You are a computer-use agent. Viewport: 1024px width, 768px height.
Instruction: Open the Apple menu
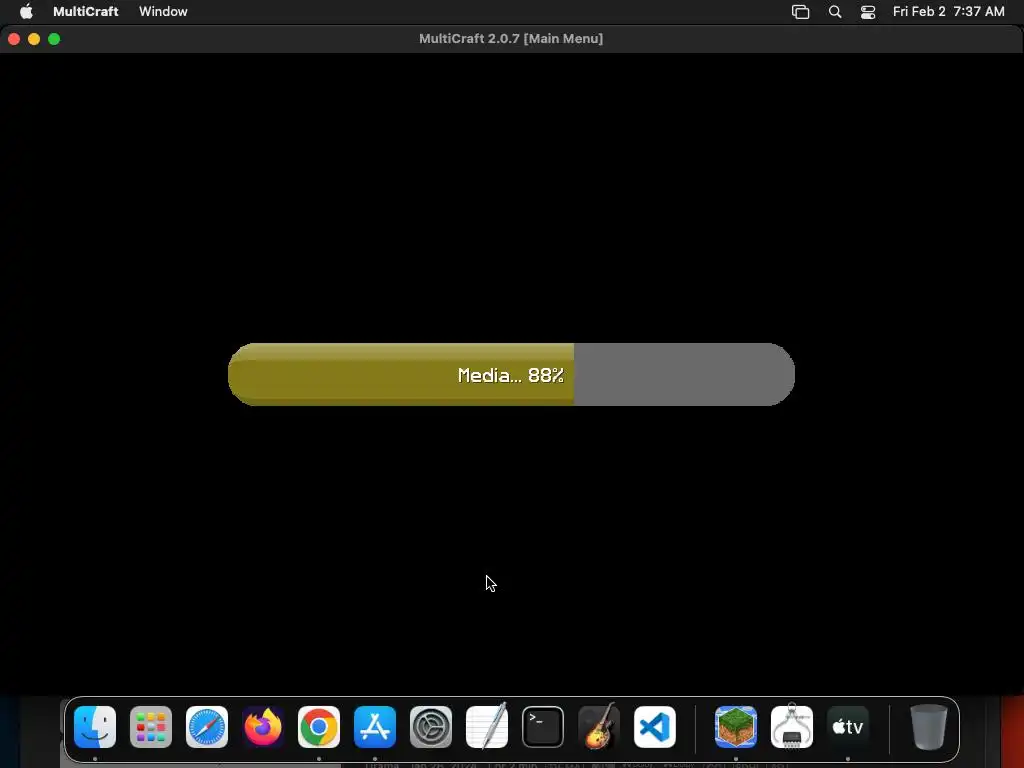point(26,11)
